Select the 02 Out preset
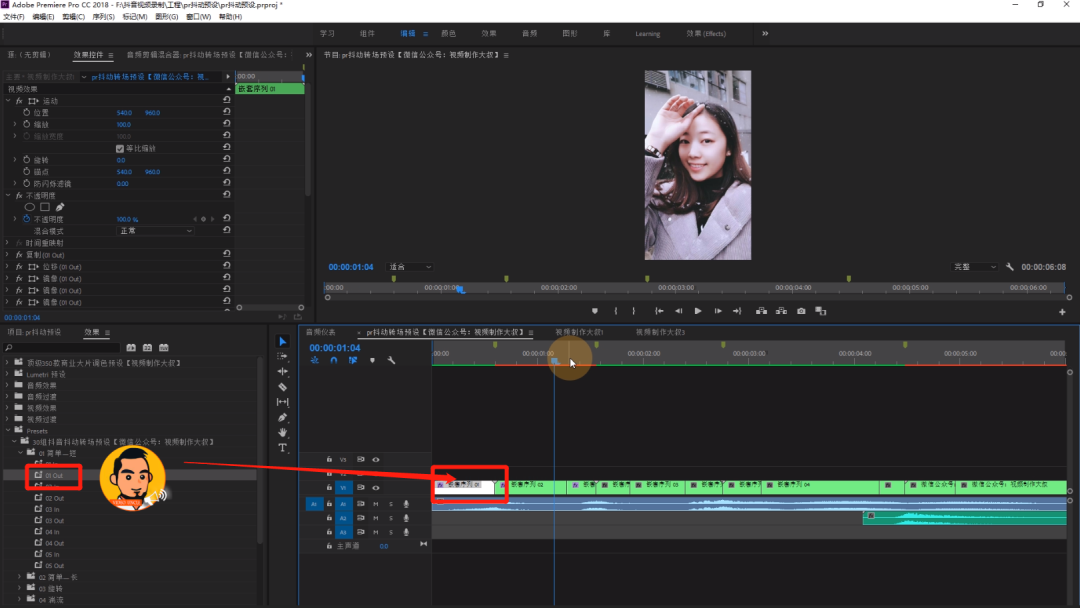Image resolution: width=1080 pixels, height=608 pixels. pos(54,498)
